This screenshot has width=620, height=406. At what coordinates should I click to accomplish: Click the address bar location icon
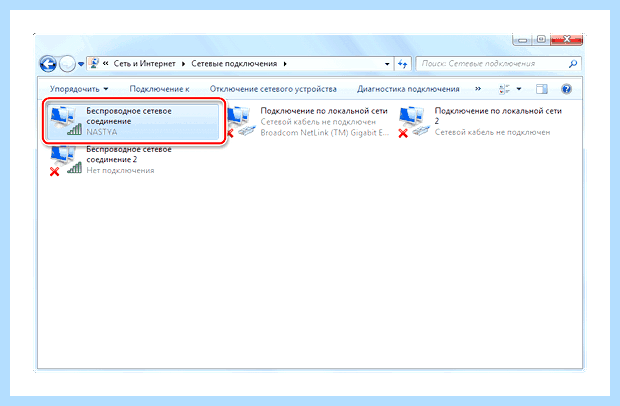pos(94,63)
